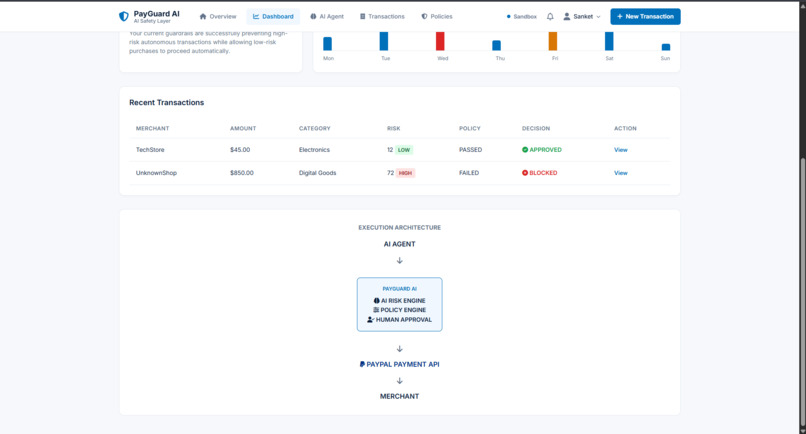This screenshot has width=806, height=434.
Task: Click the BLOCKED decision text
Action: coord(543,173)
